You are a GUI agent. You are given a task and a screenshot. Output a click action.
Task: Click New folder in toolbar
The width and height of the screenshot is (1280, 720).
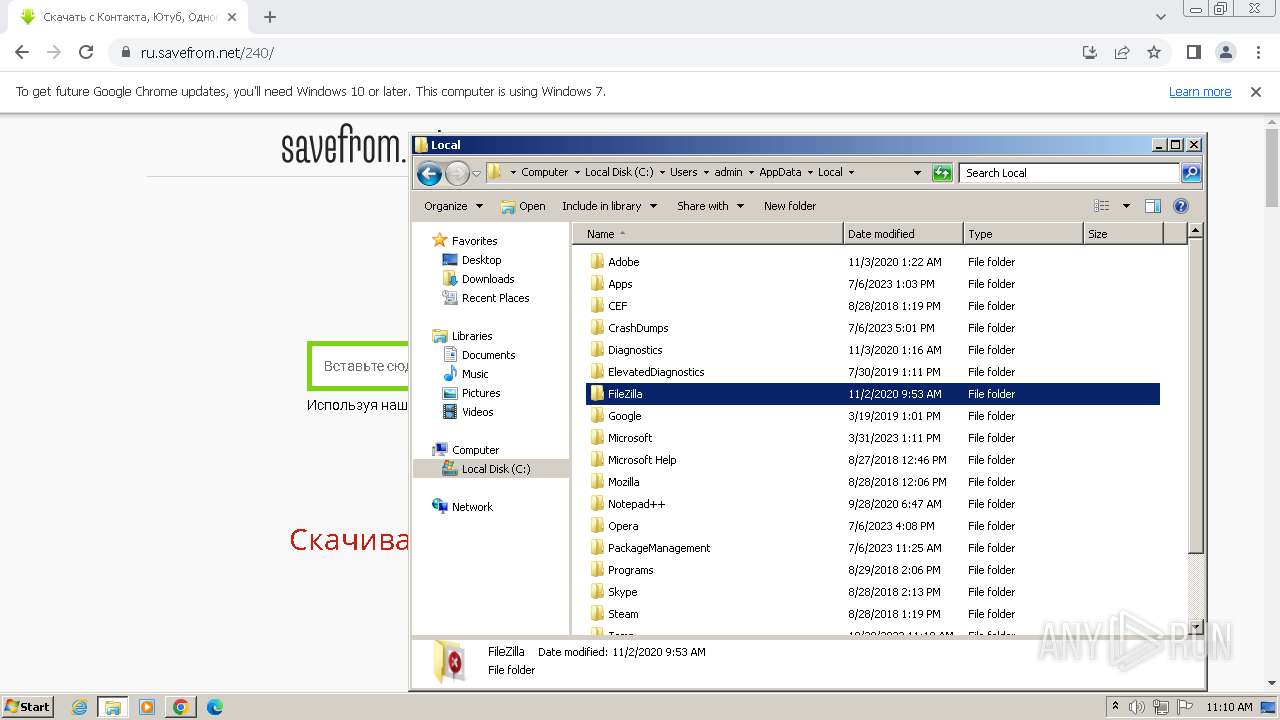click(790, 206)
